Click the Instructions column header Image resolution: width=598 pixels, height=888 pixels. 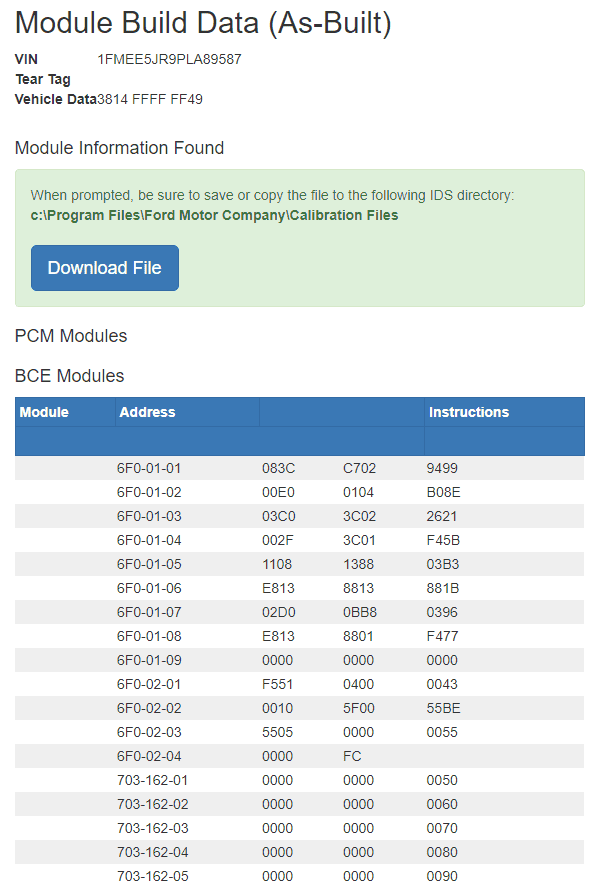tap(469, 412)
